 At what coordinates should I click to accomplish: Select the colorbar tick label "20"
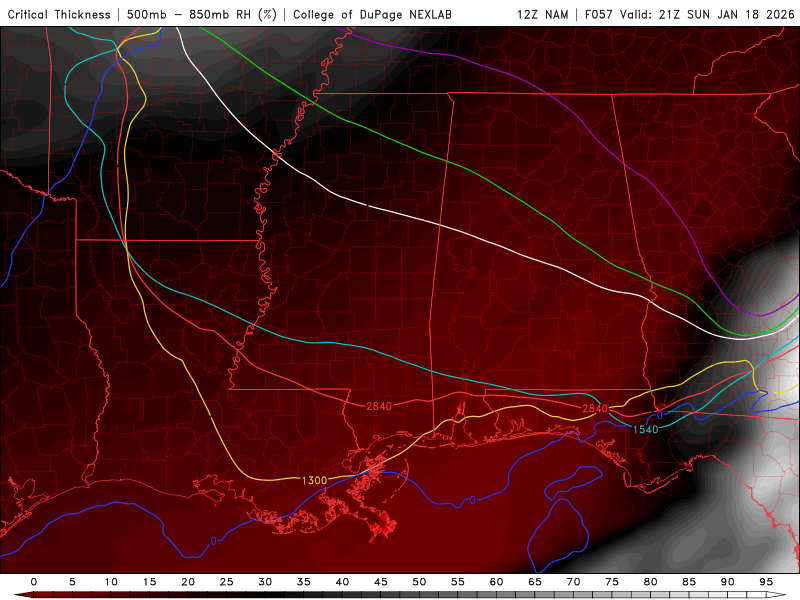click(x=188, y=582)
